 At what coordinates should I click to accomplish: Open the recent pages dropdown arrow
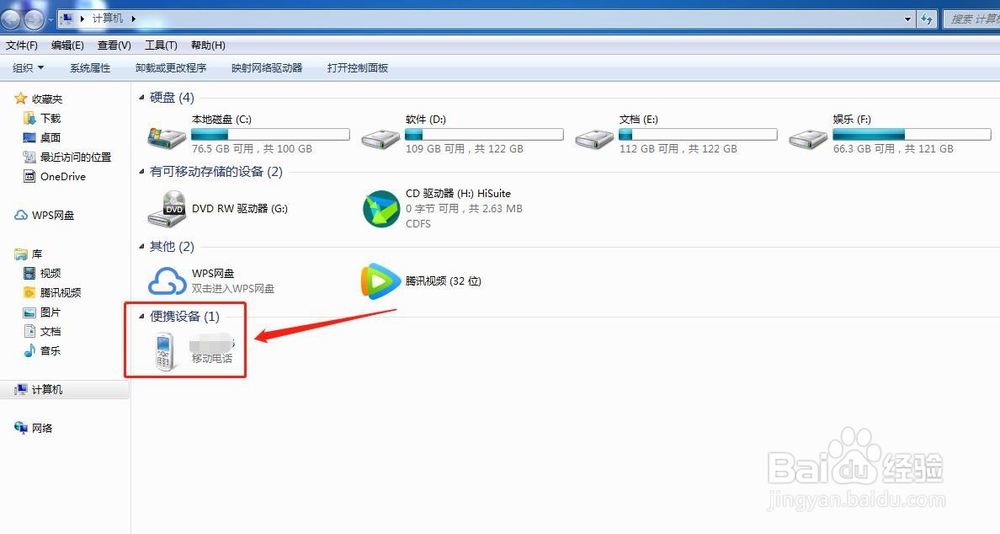tap(50, 20)
